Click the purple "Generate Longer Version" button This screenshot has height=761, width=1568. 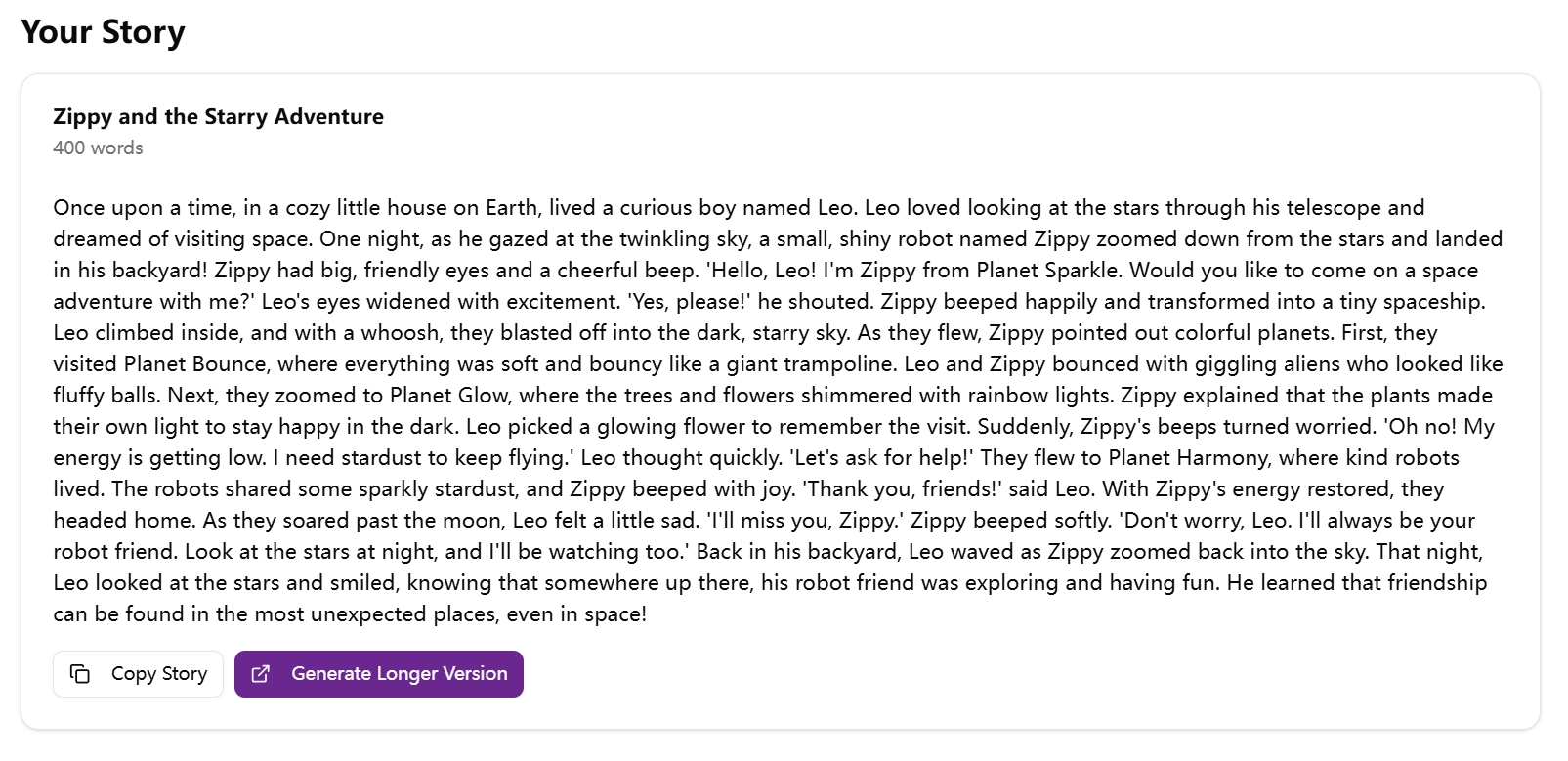379,674
